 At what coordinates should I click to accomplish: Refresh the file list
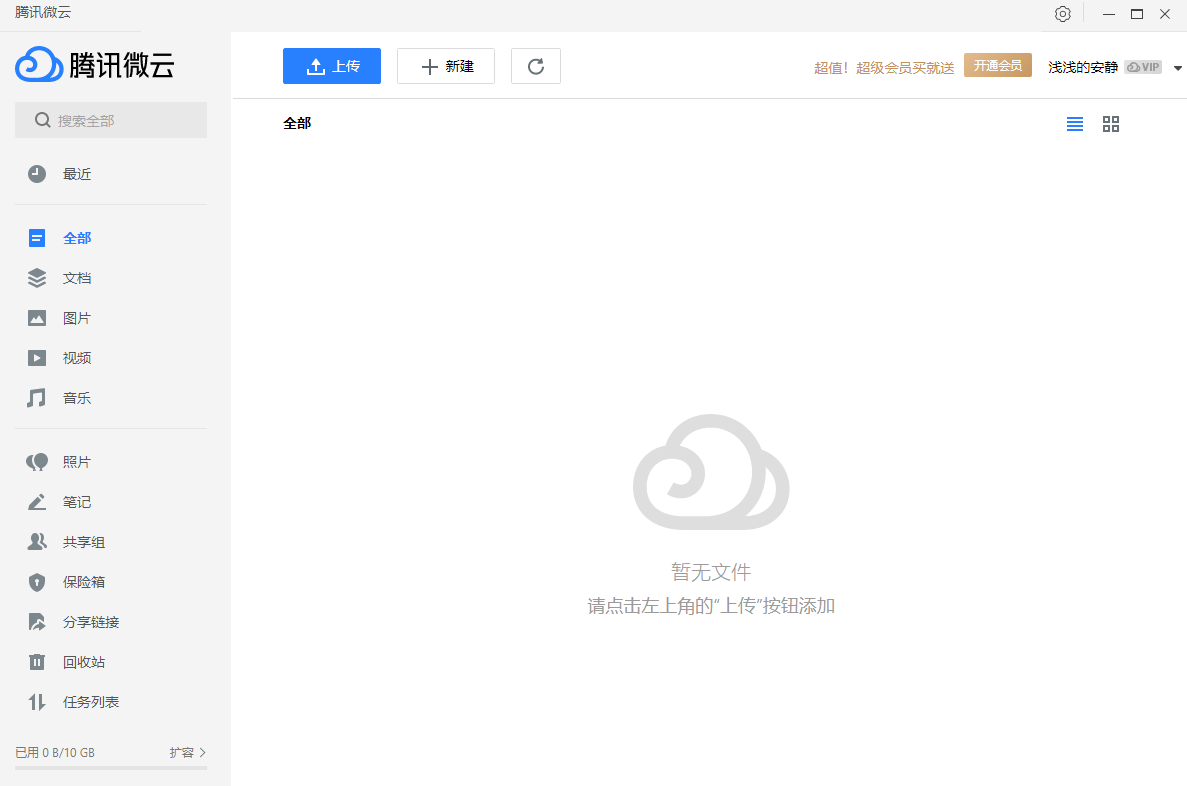[536, 65]
